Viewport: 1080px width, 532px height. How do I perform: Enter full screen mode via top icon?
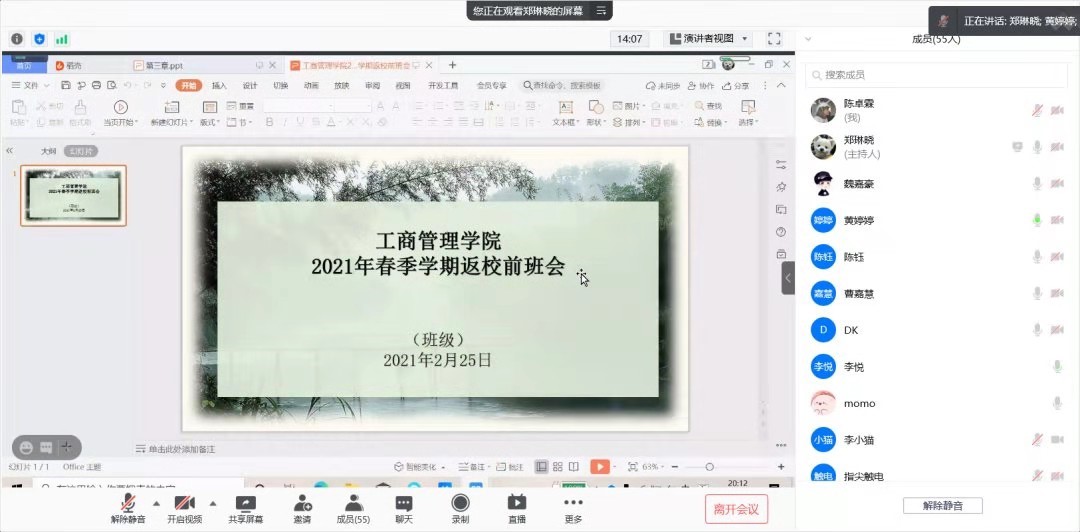774,39
